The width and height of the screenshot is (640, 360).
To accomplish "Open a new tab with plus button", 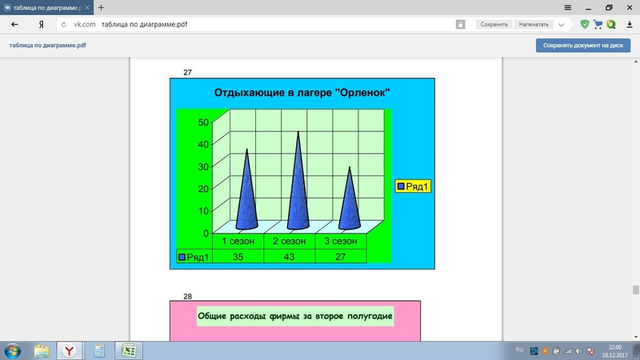I will click(x=101, y=7).
